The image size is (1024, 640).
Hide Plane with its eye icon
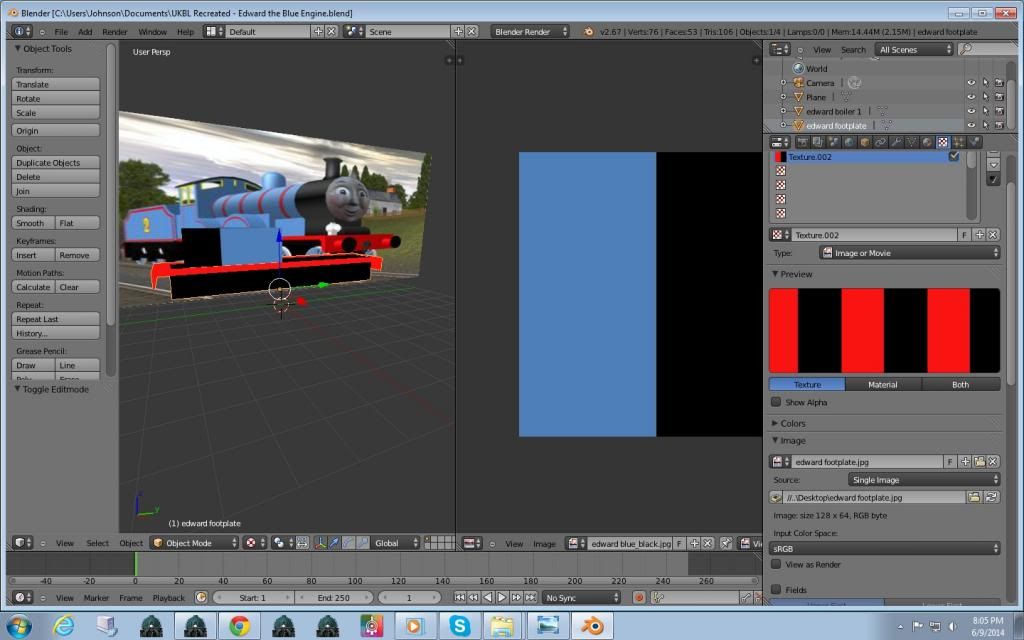[x=970, y=97]
